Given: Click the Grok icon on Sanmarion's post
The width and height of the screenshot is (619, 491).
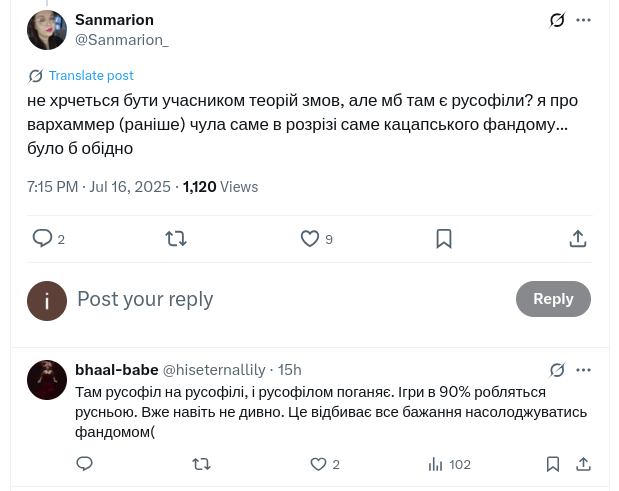Looking at the screenshot, I should pos(557,20).
